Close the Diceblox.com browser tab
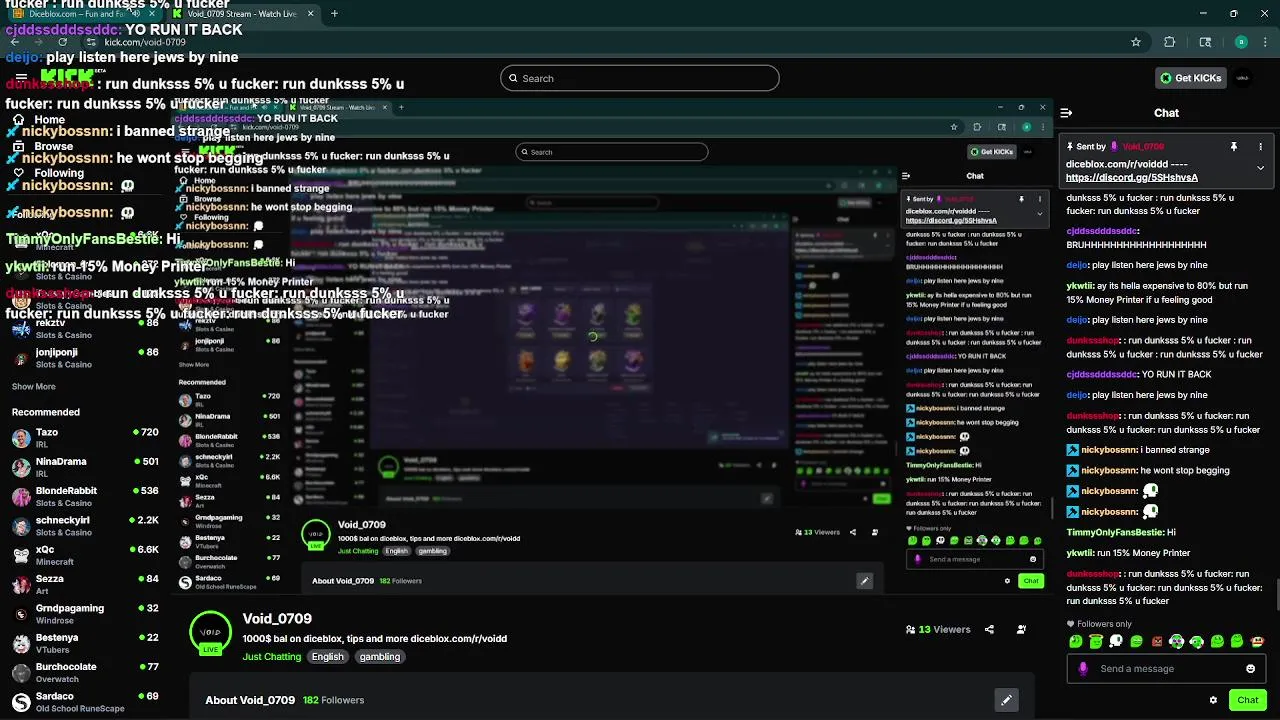1280x720 pixels. (x=152, y=14)
